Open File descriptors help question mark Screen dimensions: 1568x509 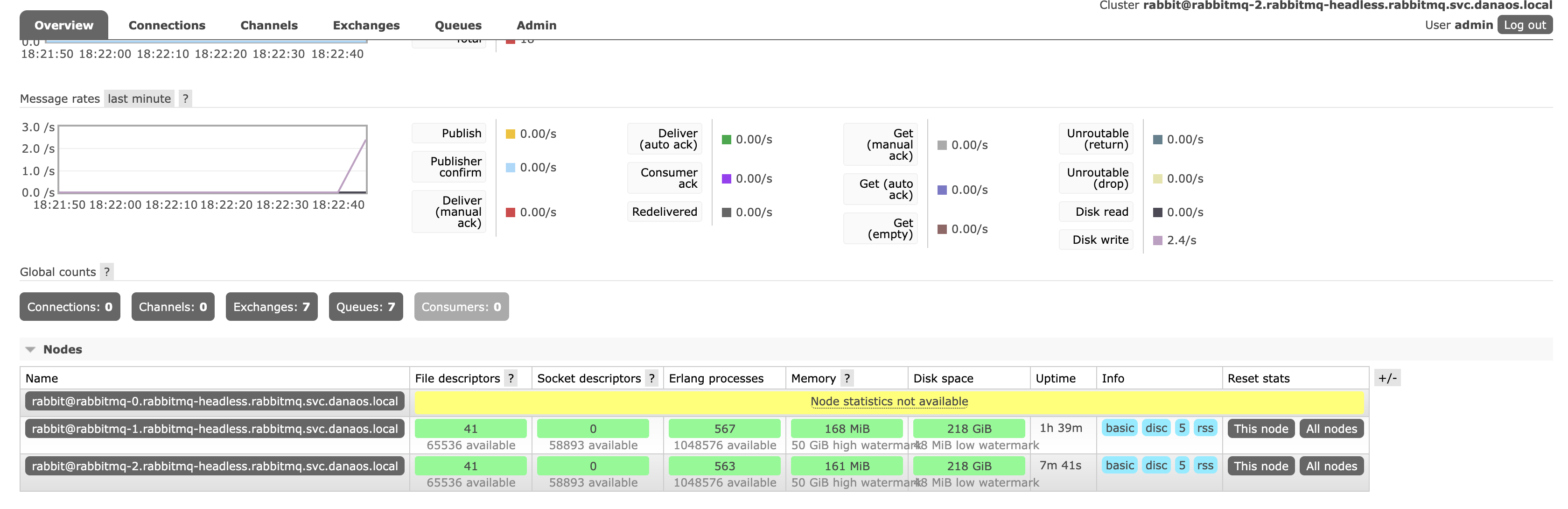(x=511, y=379)
